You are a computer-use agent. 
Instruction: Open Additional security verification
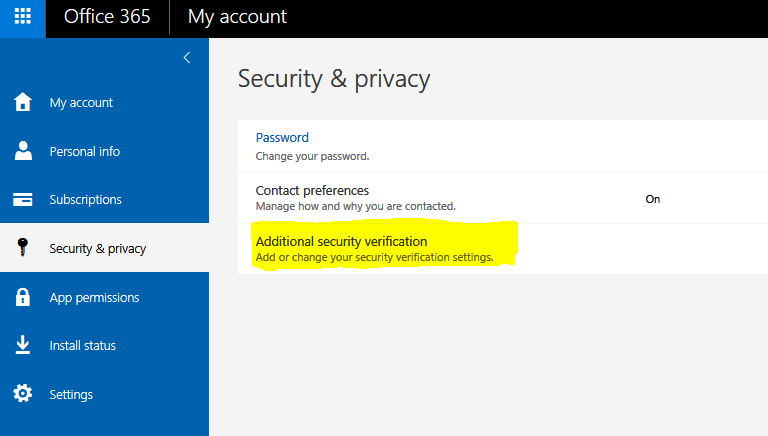[x=341, y=241]
